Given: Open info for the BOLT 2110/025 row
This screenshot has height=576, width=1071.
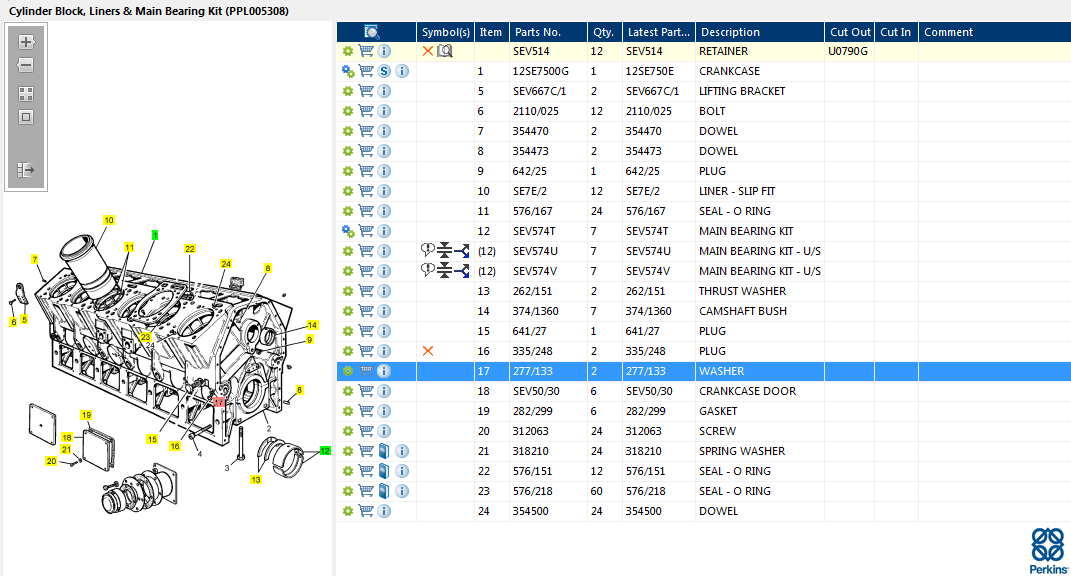Looking at the screenshot, I should coord(384,111).
